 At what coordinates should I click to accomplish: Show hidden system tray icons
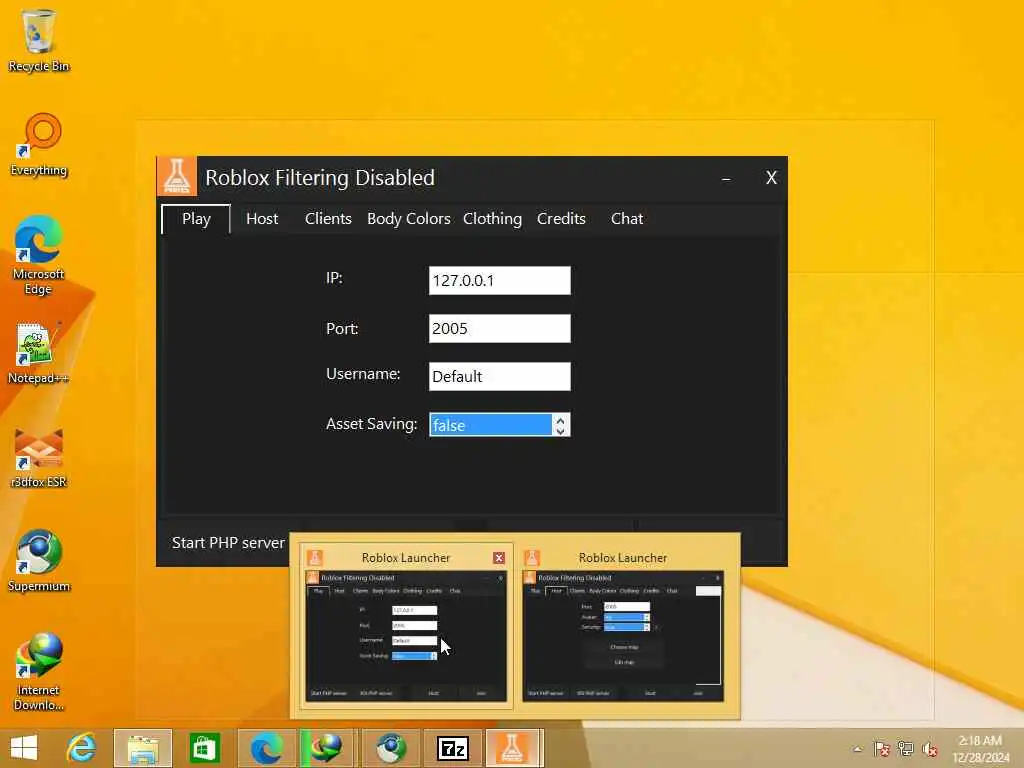tap(857, 749)
